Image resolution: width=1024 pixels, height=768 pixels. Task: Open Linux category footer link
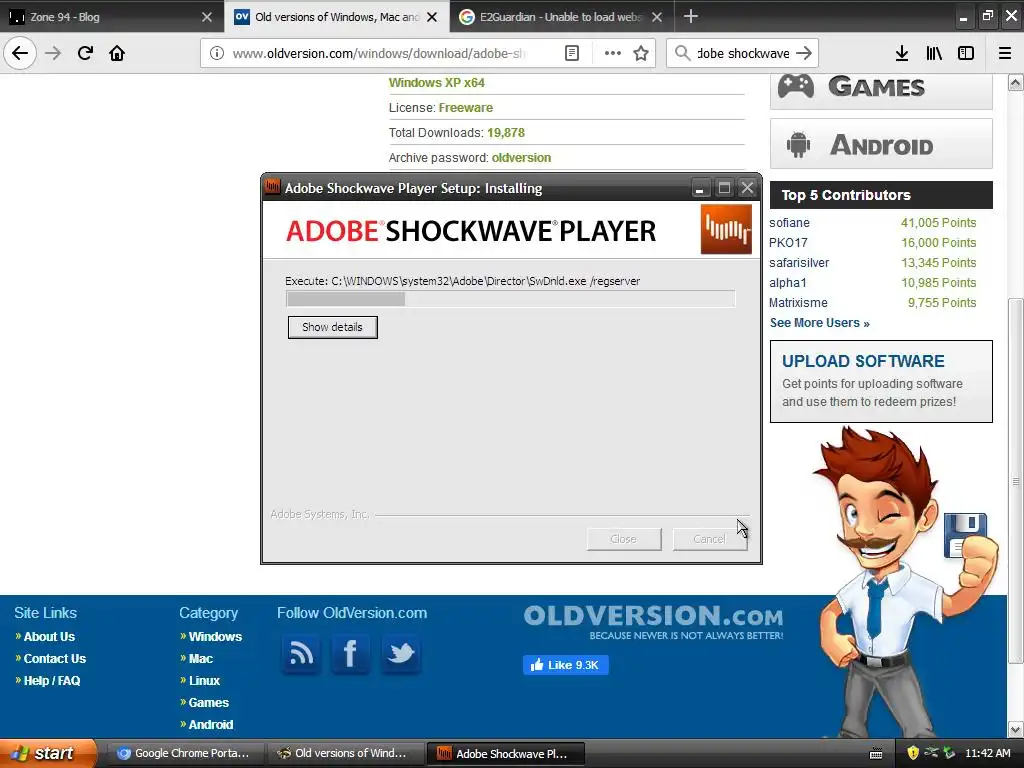[x=204, y=680]
